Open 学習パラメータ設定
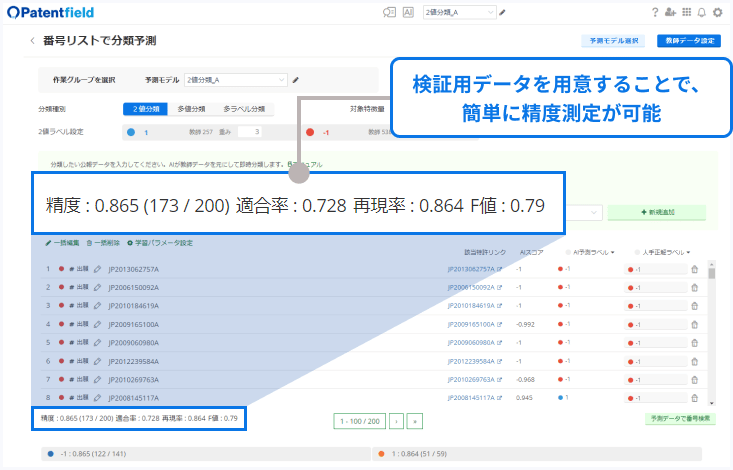 (160, 243)
